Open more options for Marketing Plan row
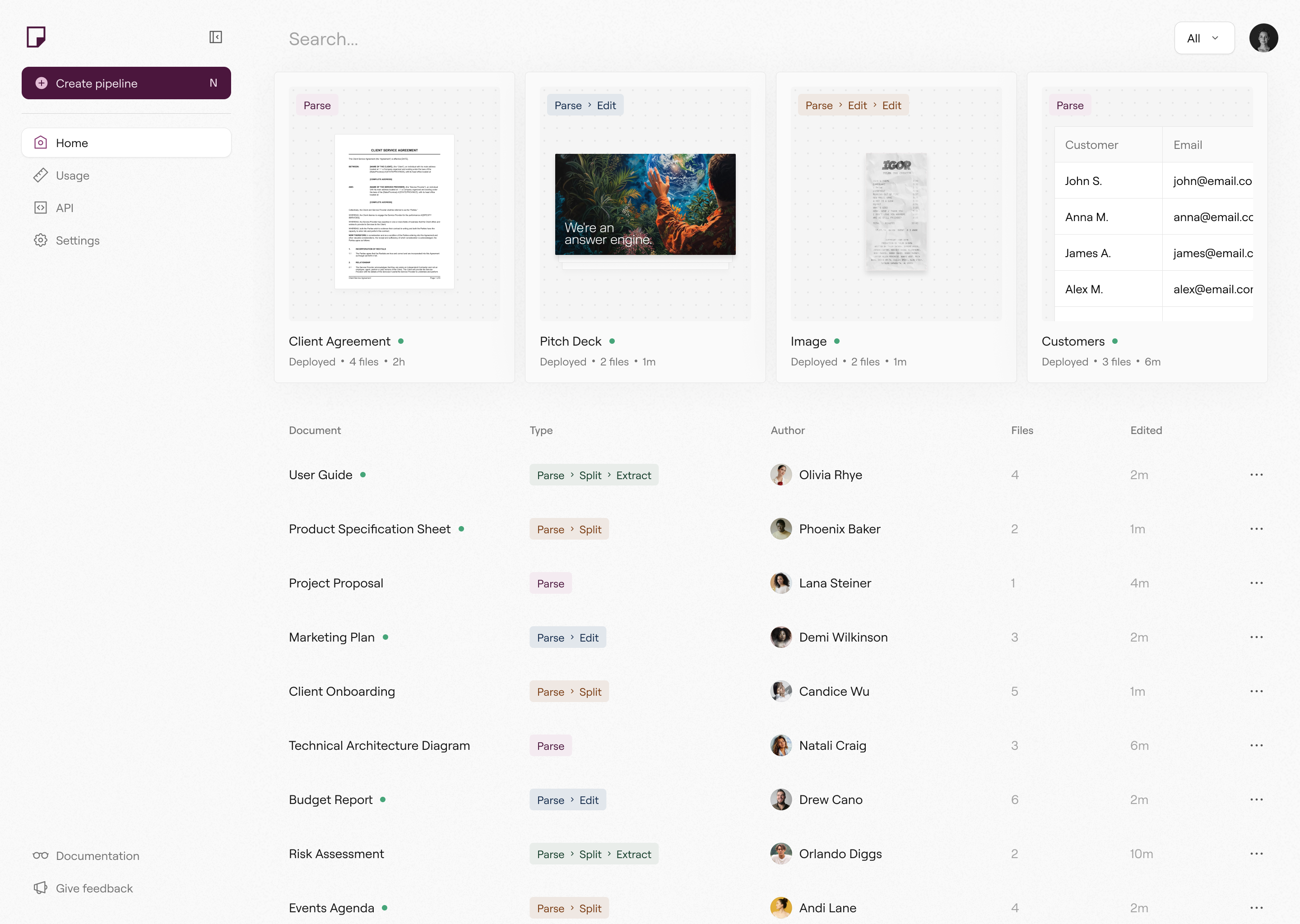This screenshot has height=924, width=1300. click(x=1256, y=637)
